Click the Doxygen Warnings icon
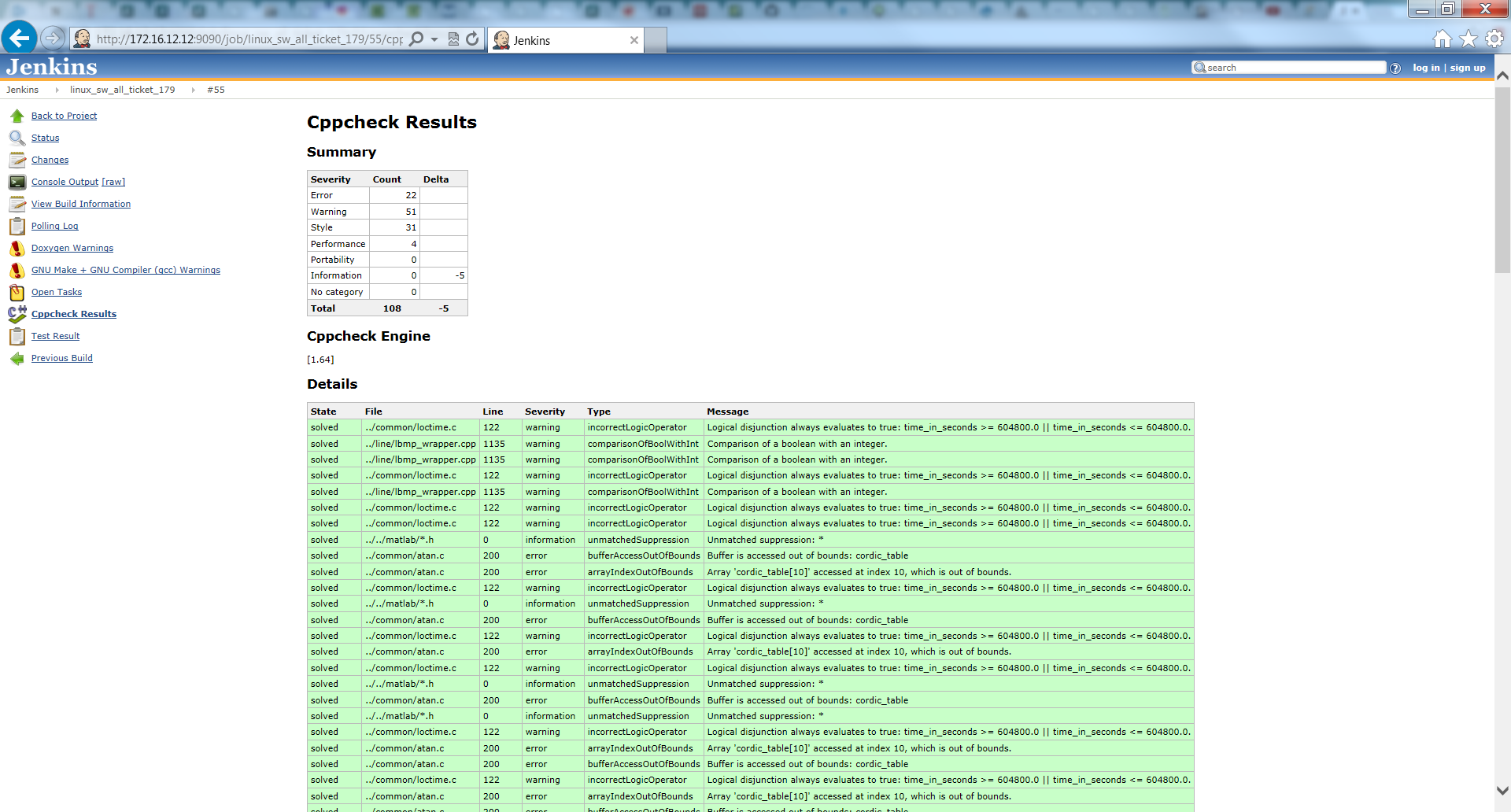Screen dimensions: 1511x812 point(17,249)
